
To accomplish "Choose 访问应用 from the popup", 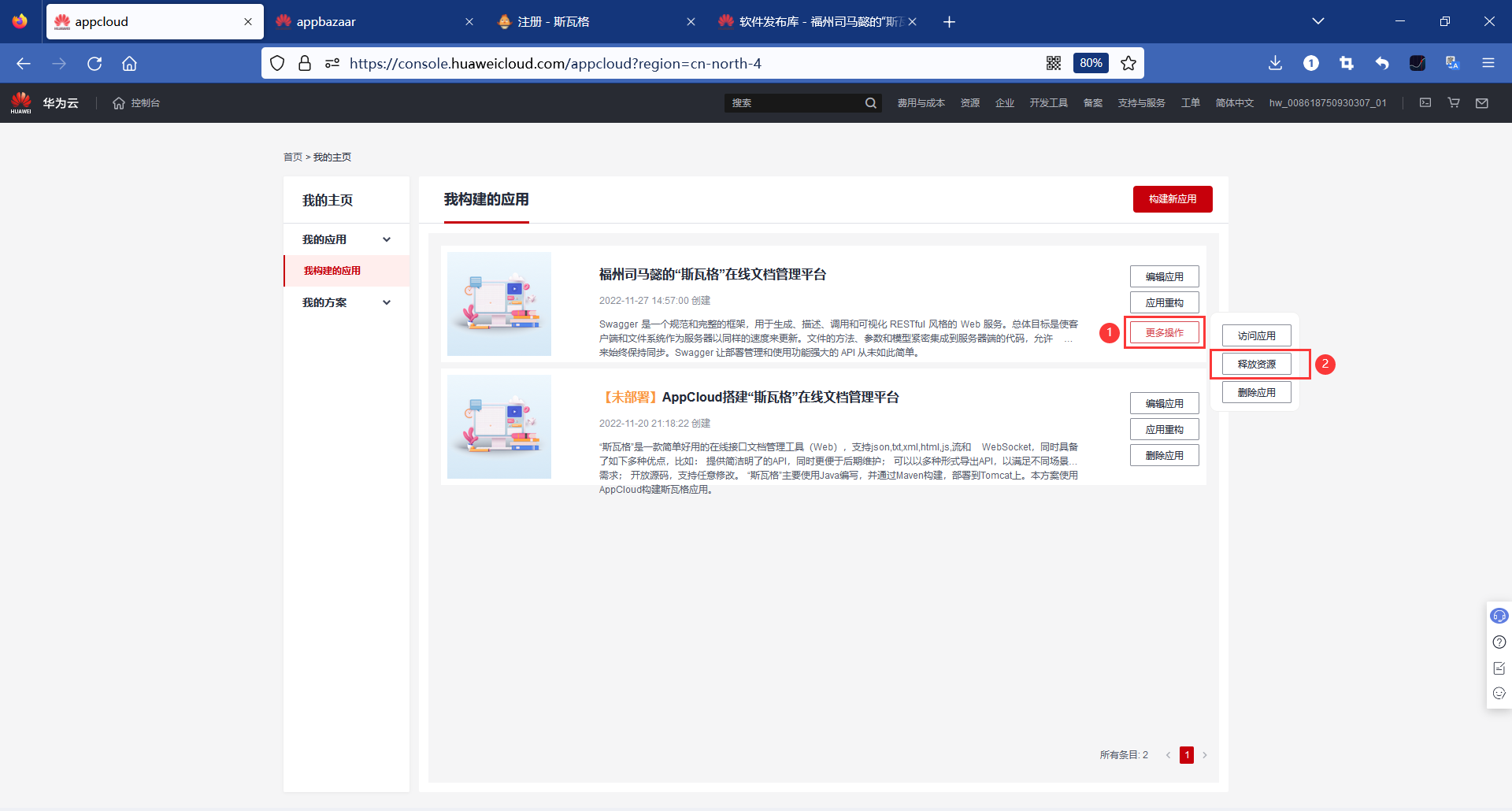I will [x=1257, y=336].
